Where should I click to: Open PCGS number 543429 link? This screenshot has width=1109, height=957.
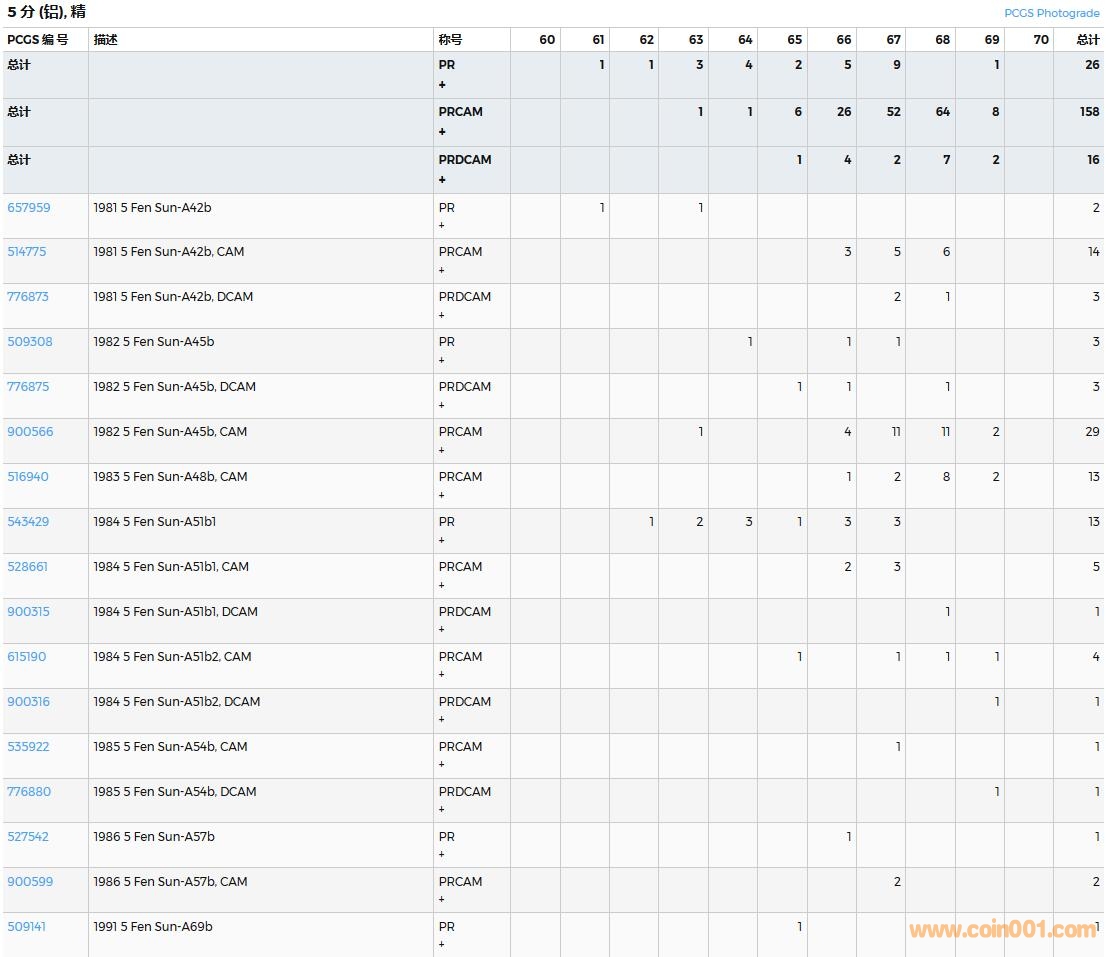28,522
